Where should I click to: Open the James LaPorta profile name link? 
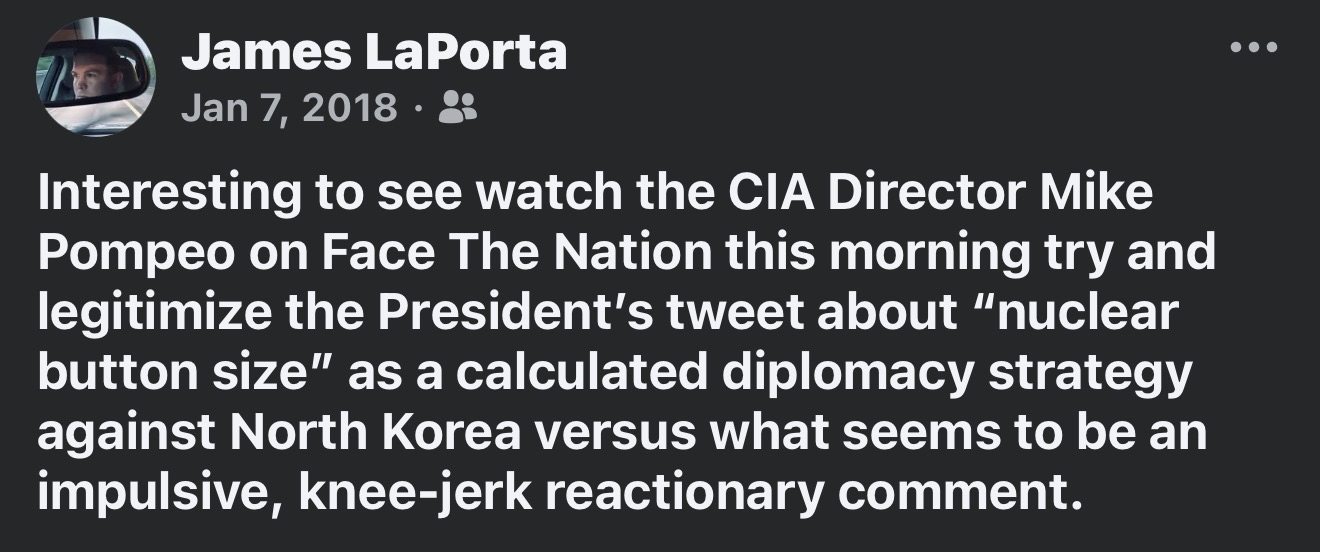tap(373, 54)
